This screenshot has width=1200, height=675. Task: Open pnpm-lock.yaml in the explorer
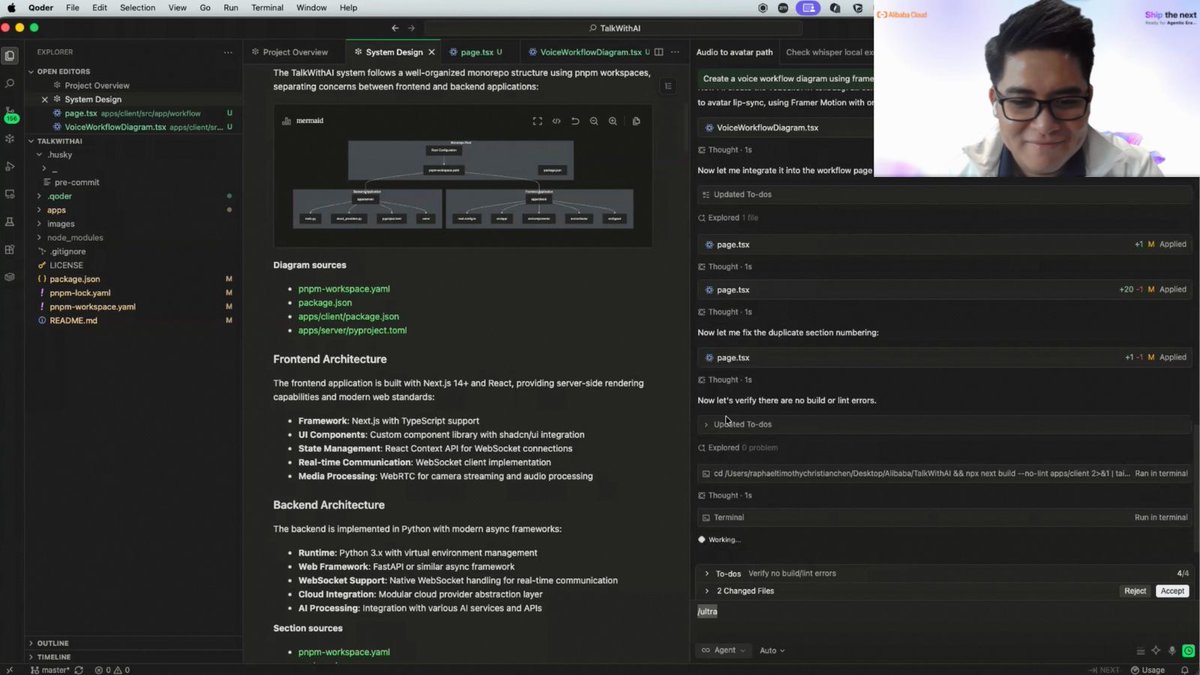(x=80, y=293)
